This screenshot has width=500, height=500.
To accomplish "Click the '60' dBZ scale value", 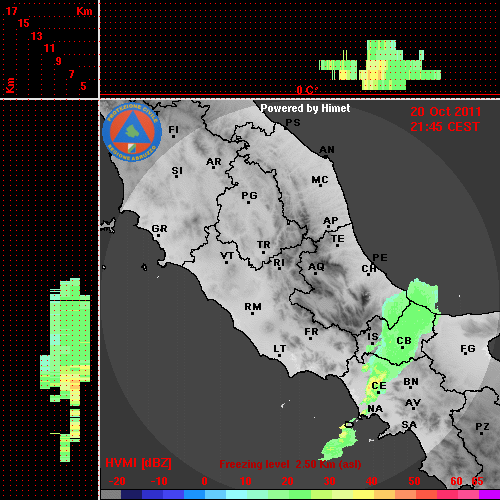I will 456,481.
